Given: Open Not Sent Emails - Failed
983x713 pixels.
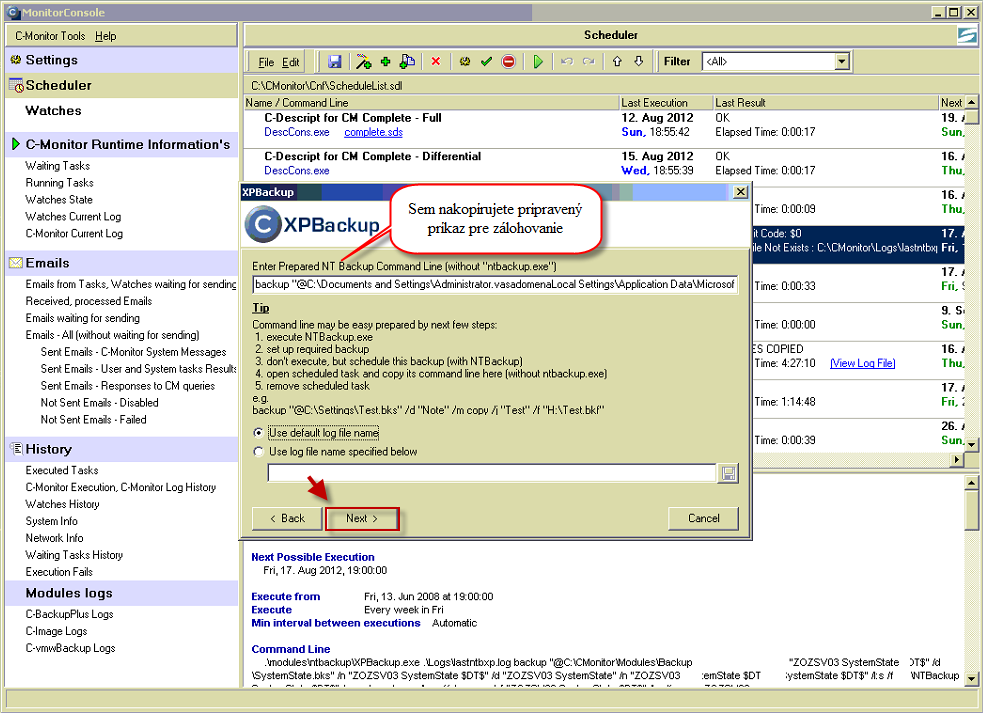Looking at the screenshot, I should pyautogui.click(x=93, y=420).
